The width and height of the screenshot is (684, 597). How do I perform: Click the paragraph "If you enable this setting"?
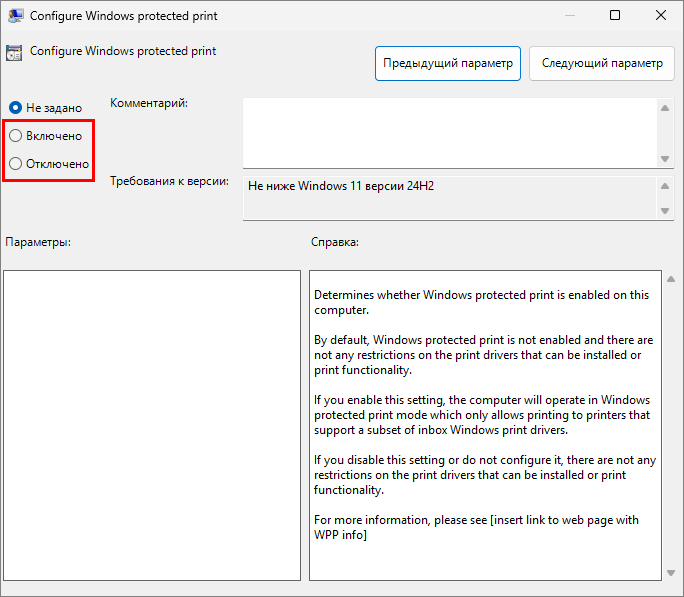point(482,415)
